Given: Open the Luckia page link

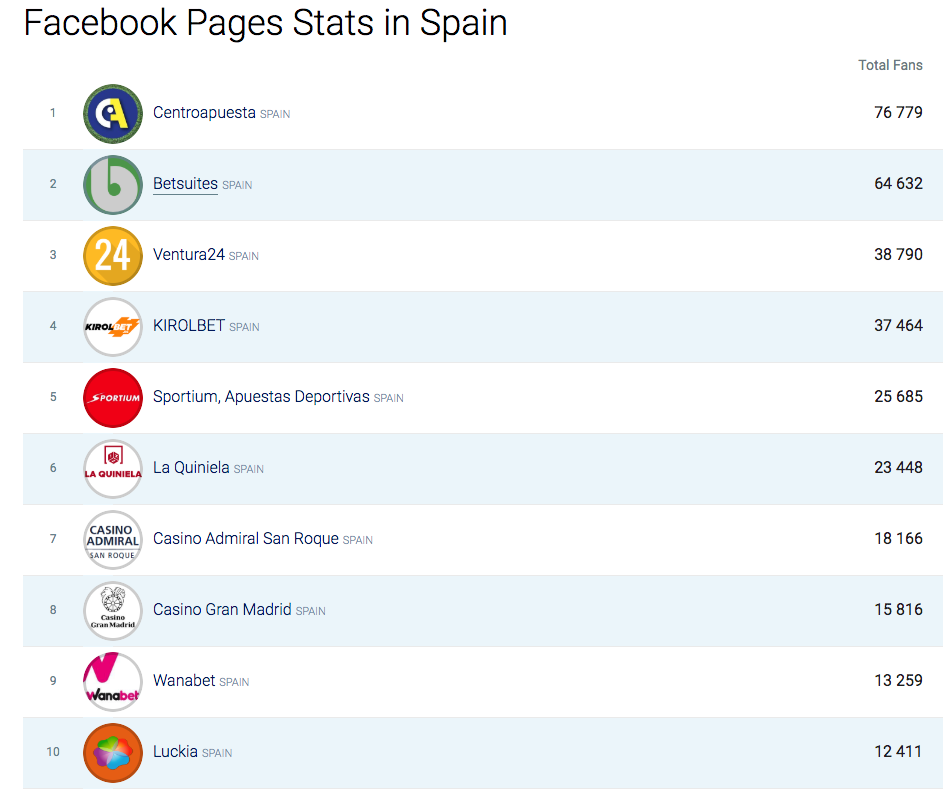Looking at the screenshot, I should pyautogui.click(x=175, y=752).
